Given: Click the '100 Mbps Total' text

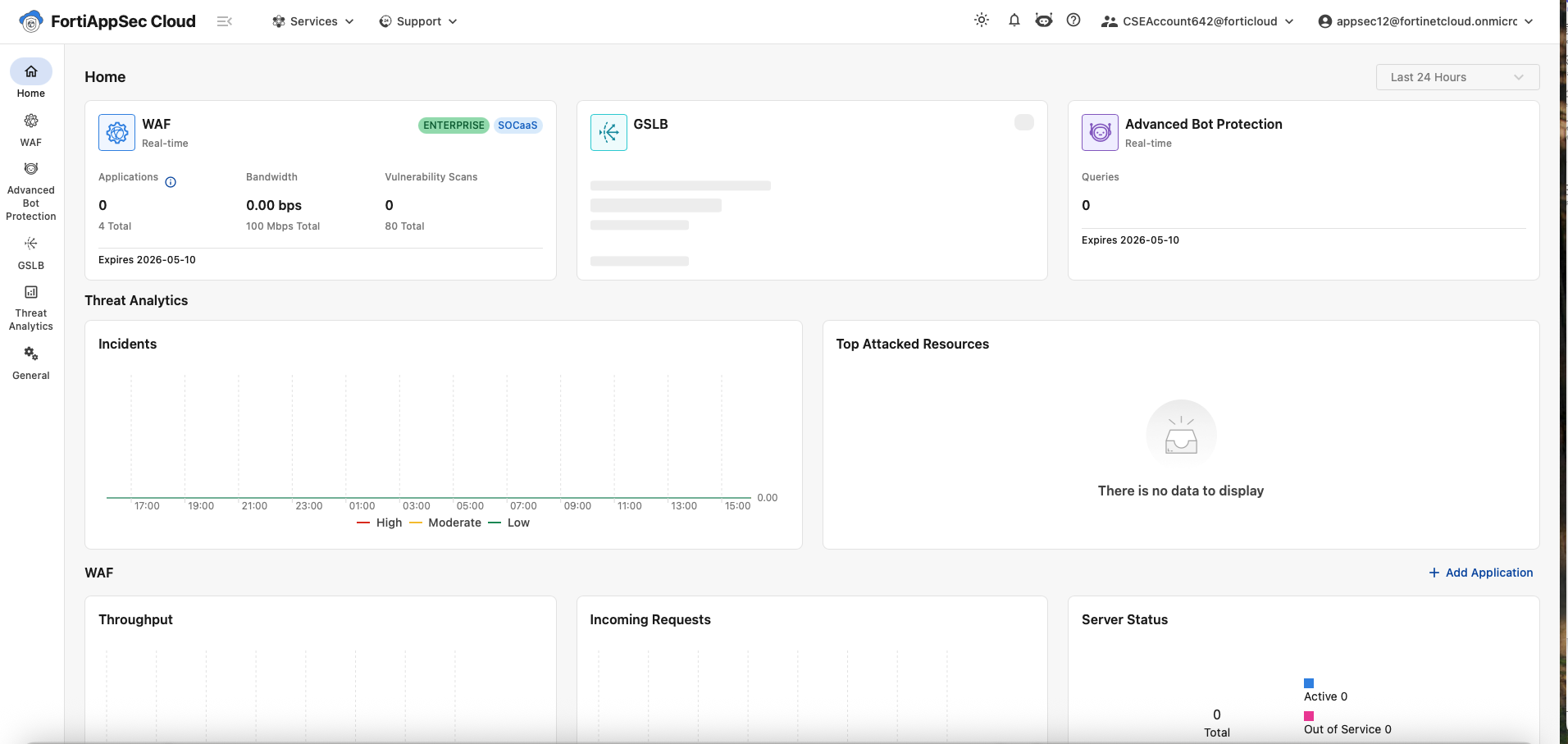Looking at the screenshot, I should 283,226.
